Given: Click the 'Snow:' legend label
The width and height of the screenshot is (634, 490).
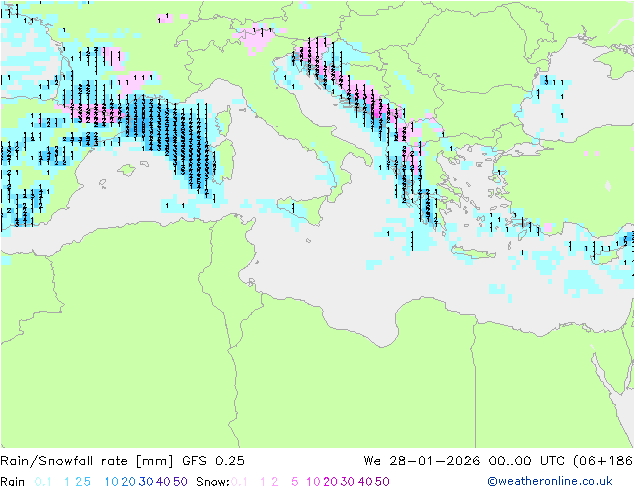Looking at the screenshot, I should click(x=213, y=482).
